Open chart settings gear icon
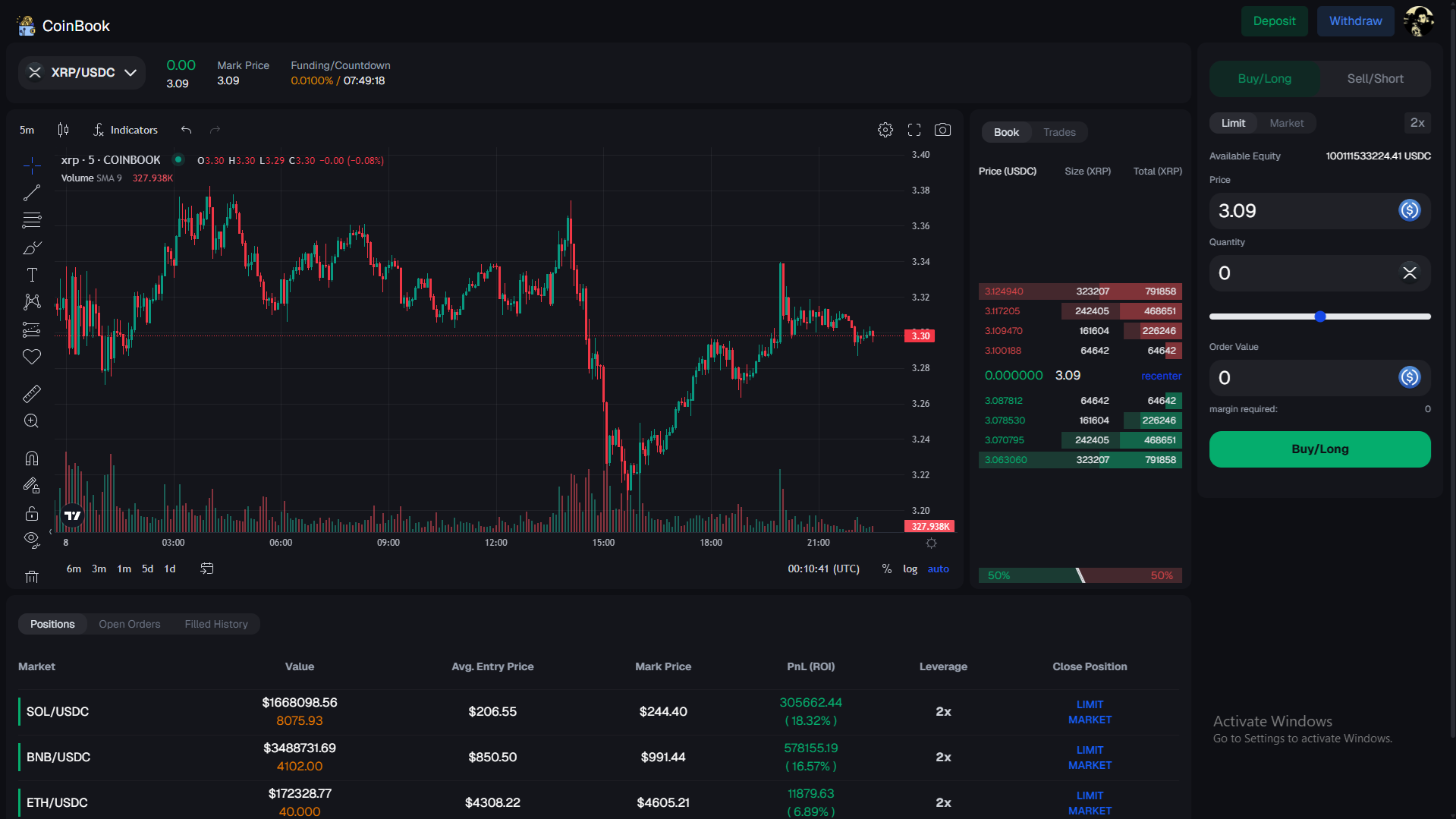1456x819 pixels. click(885, 130)
